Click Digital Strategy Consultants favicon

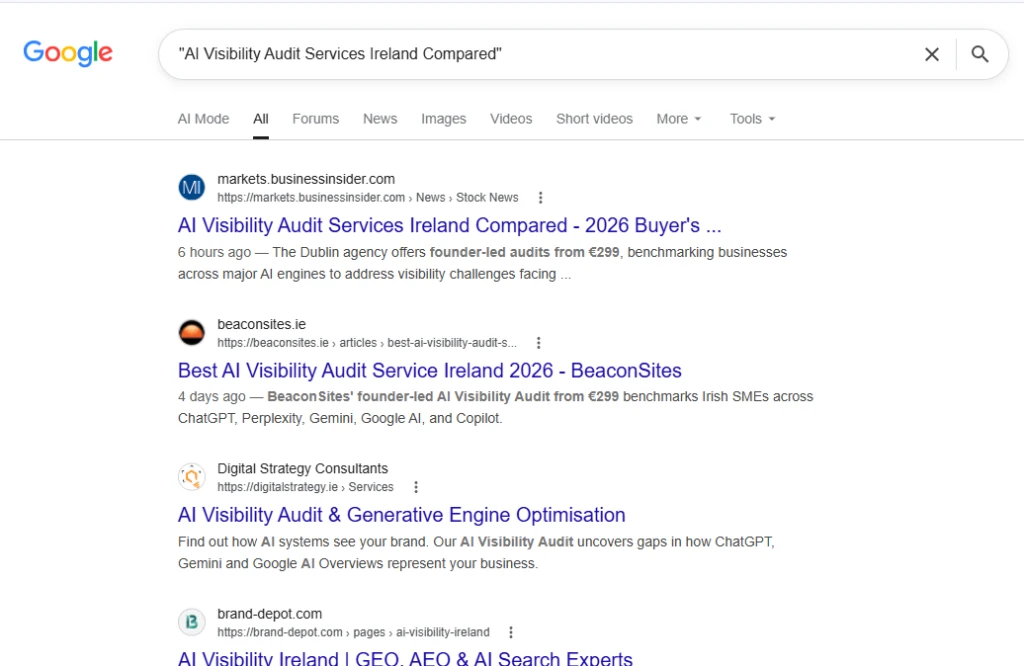[191, 477]
